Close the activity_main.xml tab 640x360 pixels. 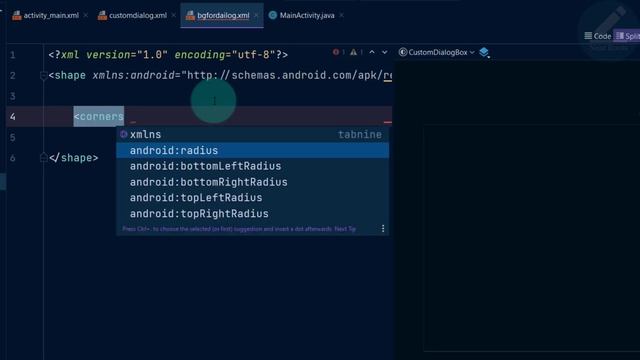pyautogui.click(x=85, y=16)
